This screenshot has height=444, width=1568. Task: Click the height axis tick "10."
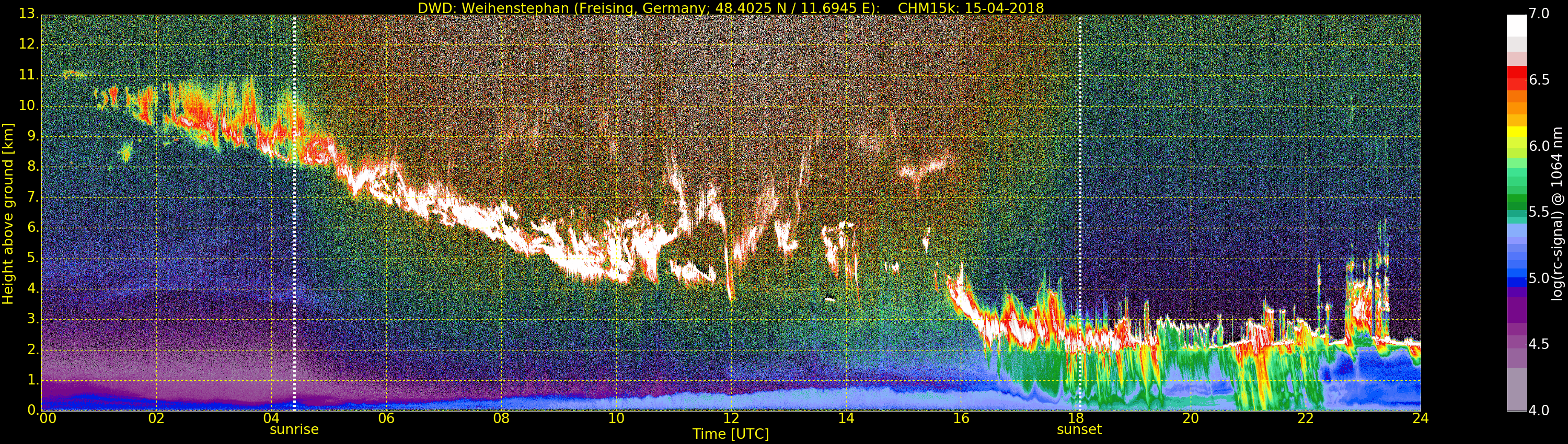(29, 106)
